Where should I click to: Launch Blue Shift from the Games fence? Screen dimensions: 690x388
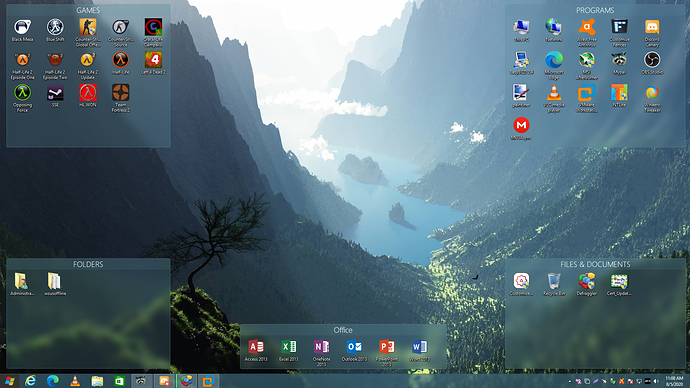[x=55, y=30]
